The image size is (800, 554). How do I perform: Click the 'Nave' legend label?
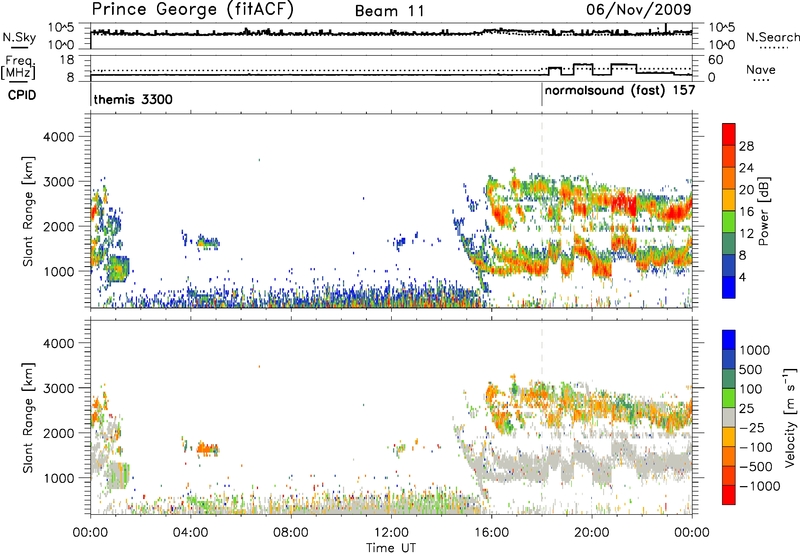coord(761,70)
